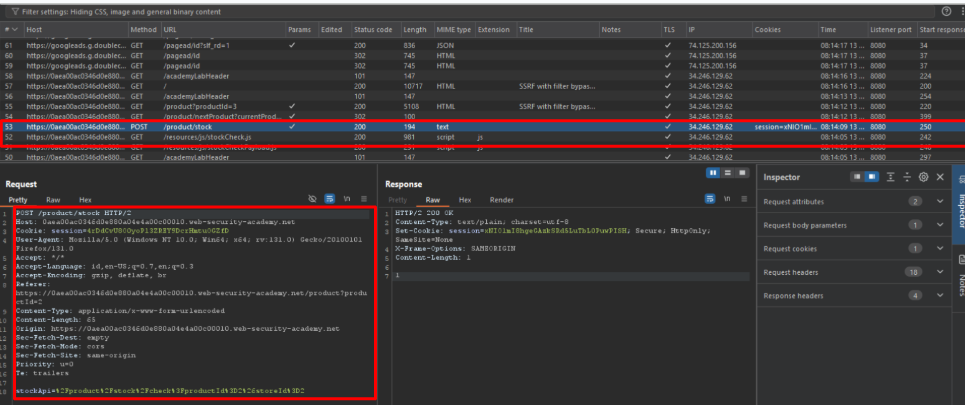The height and width of the screenshot is (405, 965).
Task: Open the filter settings bar
Action: [x=120, y=11]
